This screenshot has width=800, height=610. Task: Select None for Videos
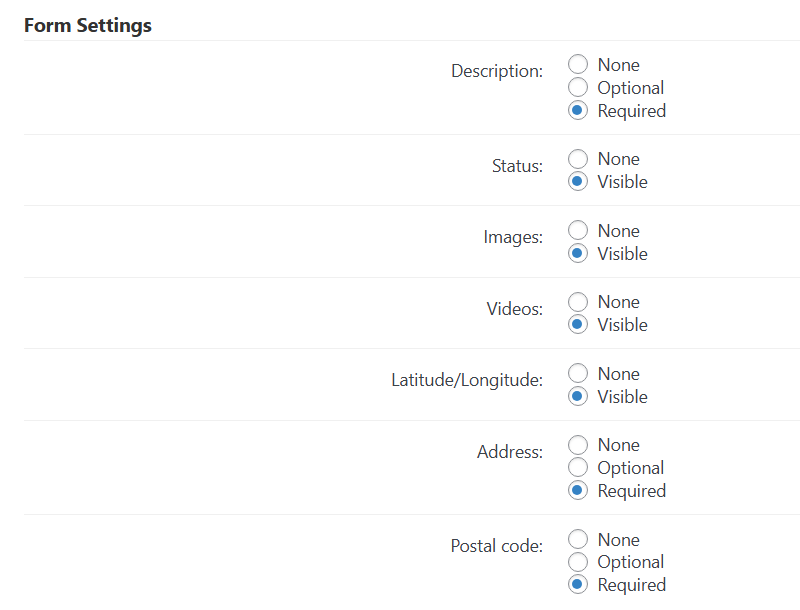(578, 301)
